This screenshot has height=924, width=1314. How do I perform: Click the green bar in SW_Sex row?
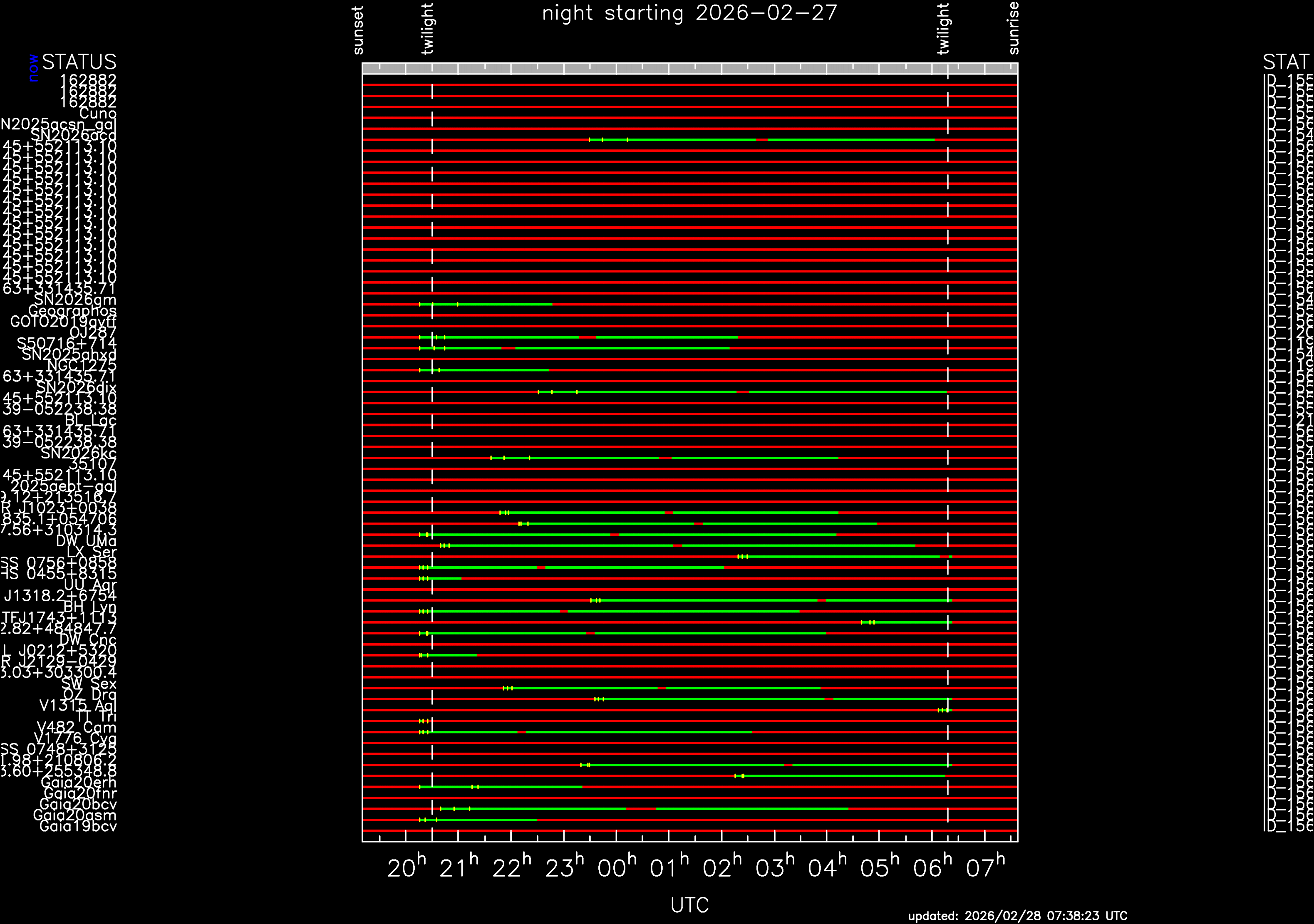tap(584, 688)
